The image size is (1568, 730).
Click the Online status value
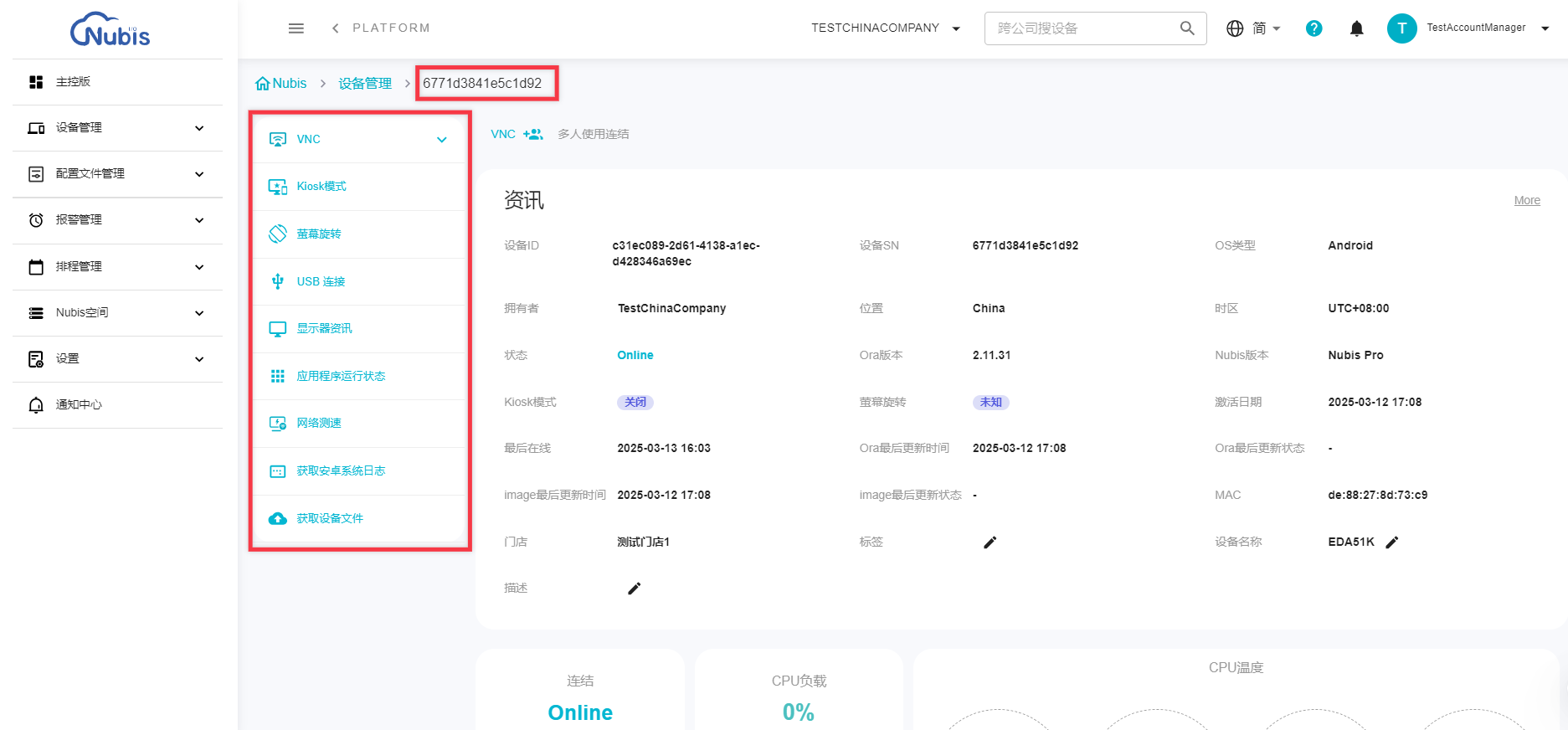[x=635, y=356]
